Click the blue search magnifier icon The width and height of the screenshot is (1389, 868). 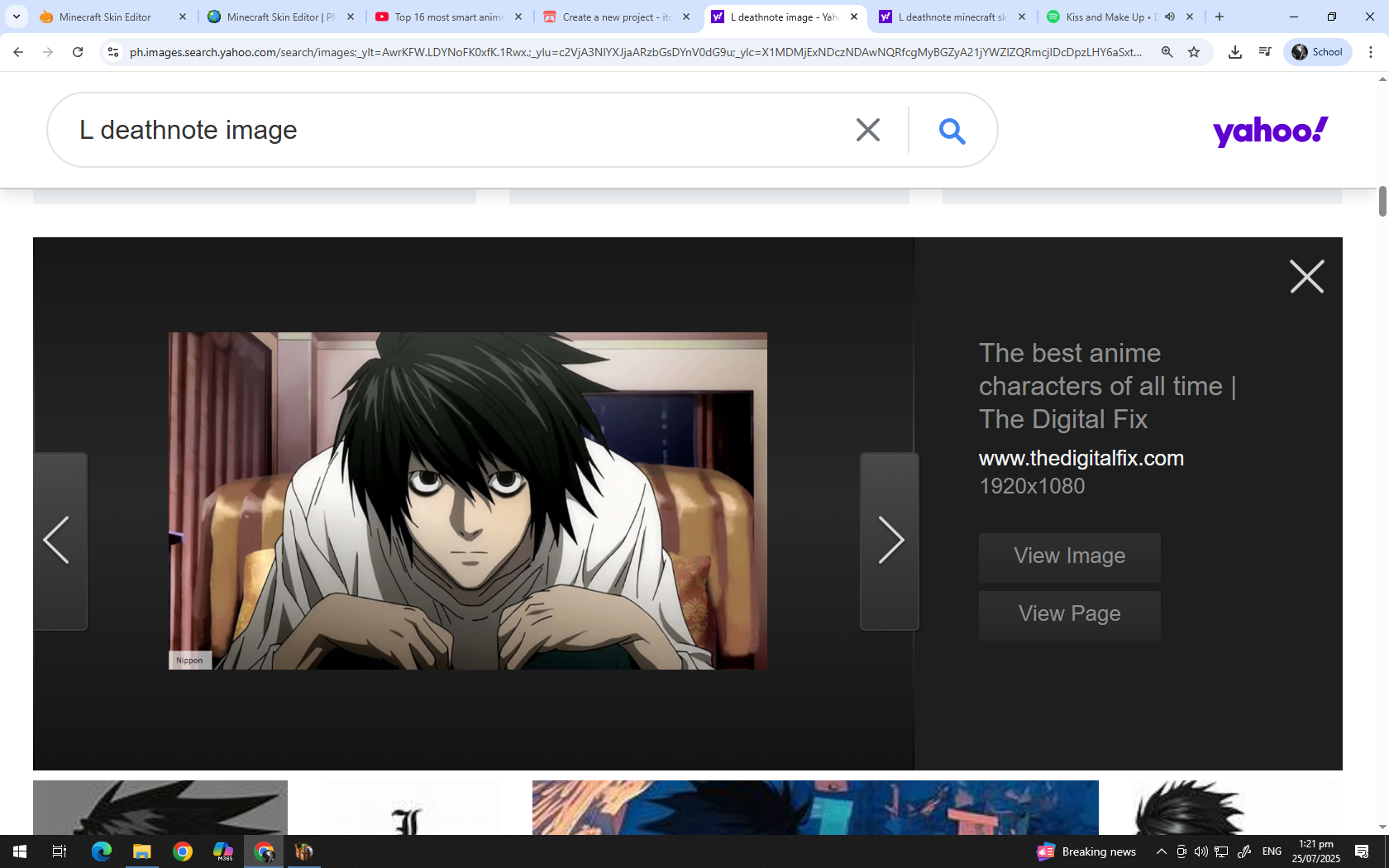[952, 131]
